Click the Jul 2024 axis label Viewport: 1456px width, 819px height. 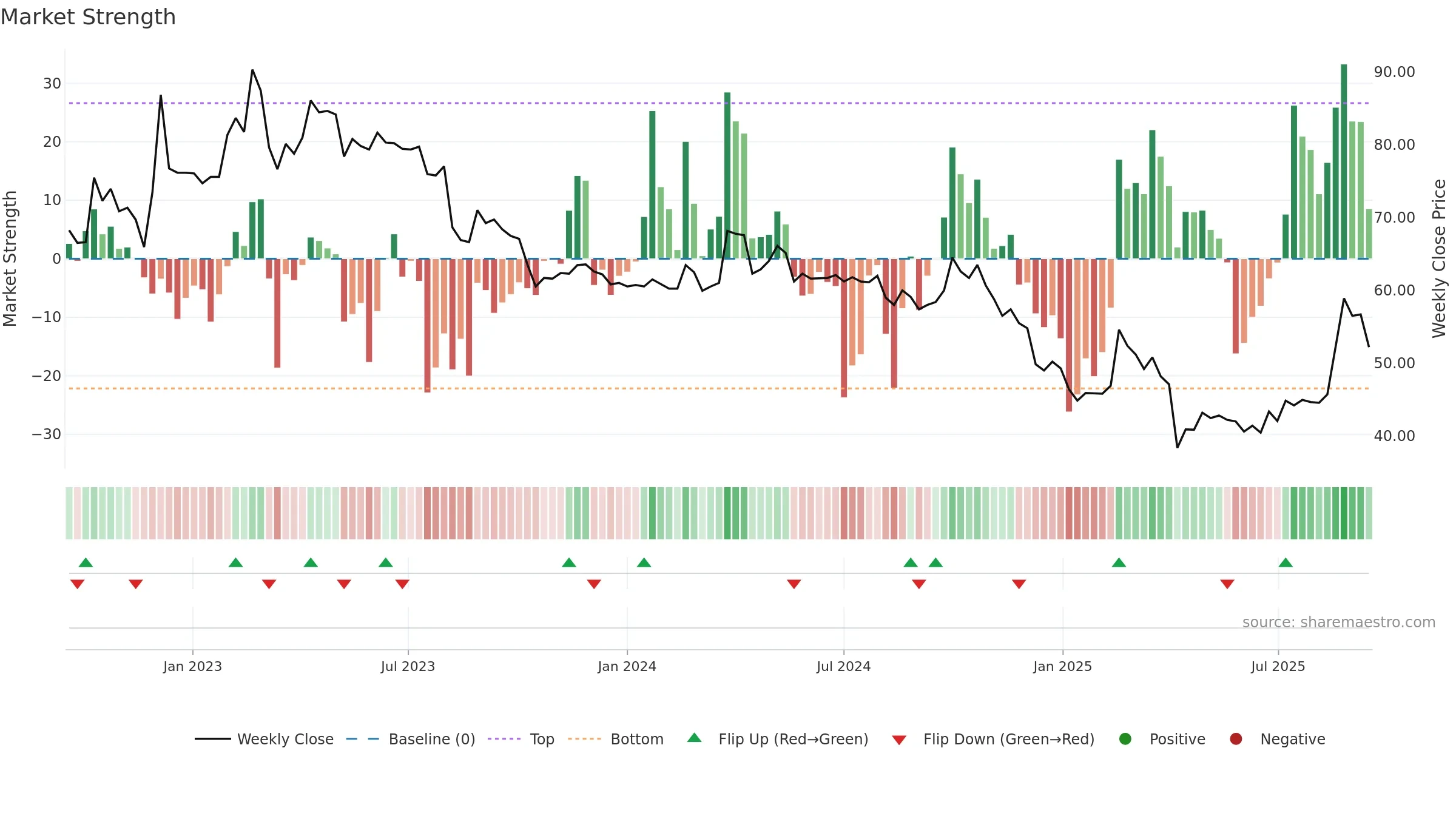[x=843, y=666]
